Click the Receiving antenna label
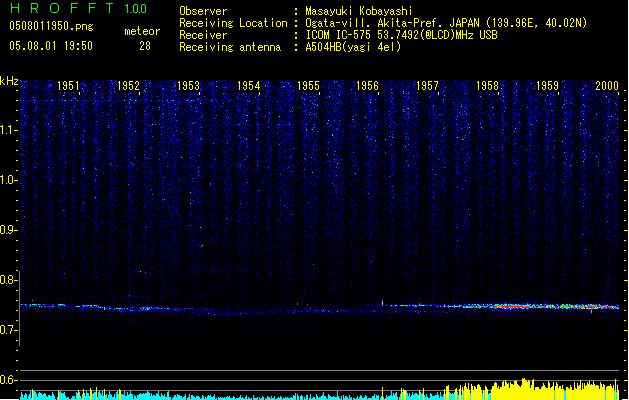Image resolution: width=629 pixels, height=400 pixels. [230, 47]
